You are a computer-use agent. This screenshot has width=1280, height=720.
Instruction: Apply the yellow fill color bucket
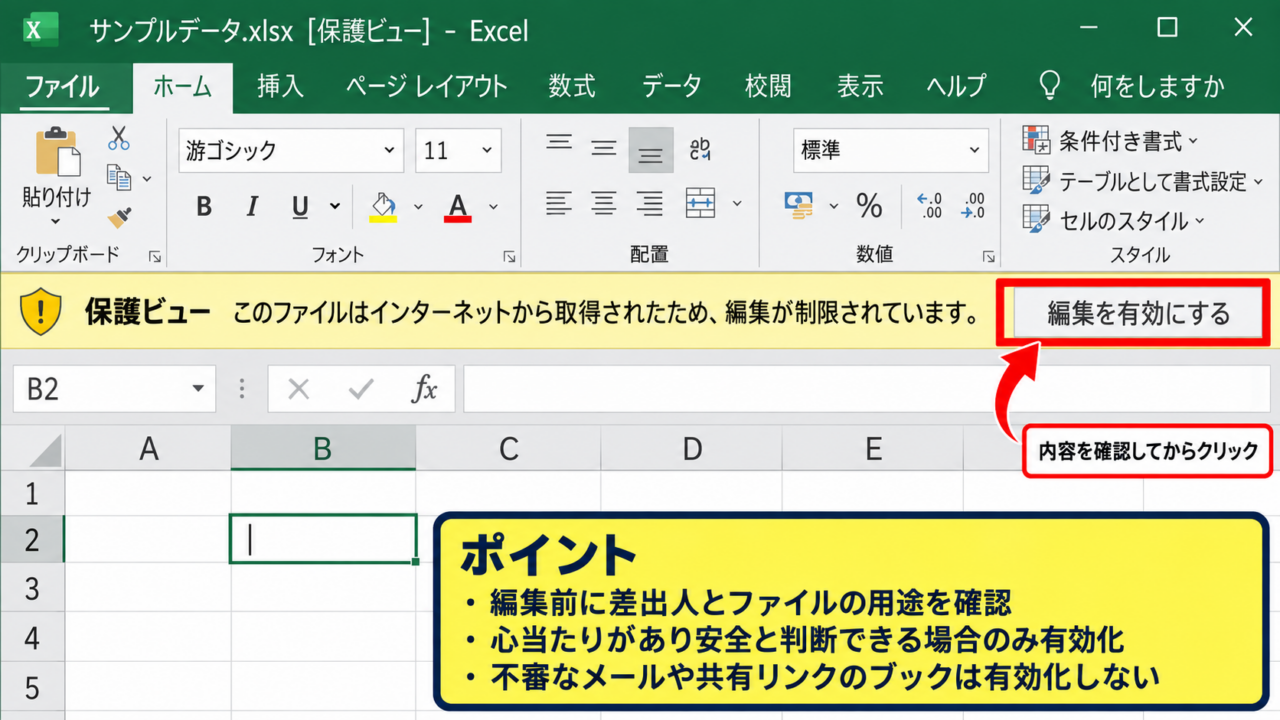point(383,207)
